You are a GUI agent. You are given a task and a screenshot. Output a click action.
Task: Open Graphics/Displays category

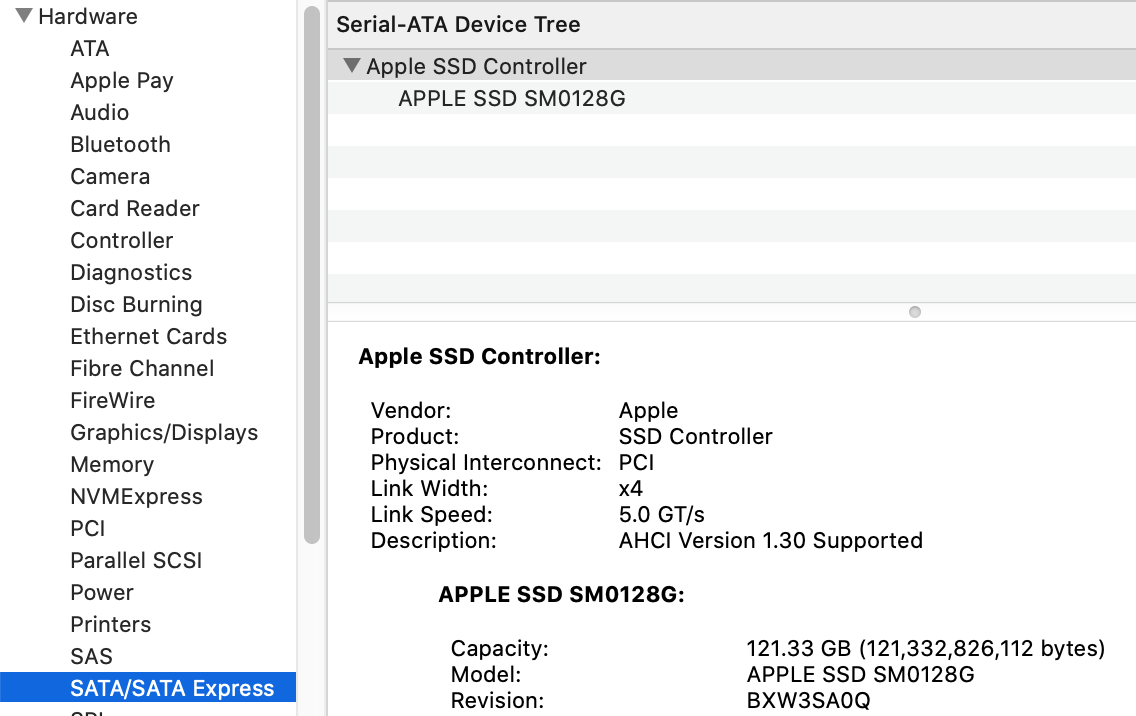pos(164,433)
